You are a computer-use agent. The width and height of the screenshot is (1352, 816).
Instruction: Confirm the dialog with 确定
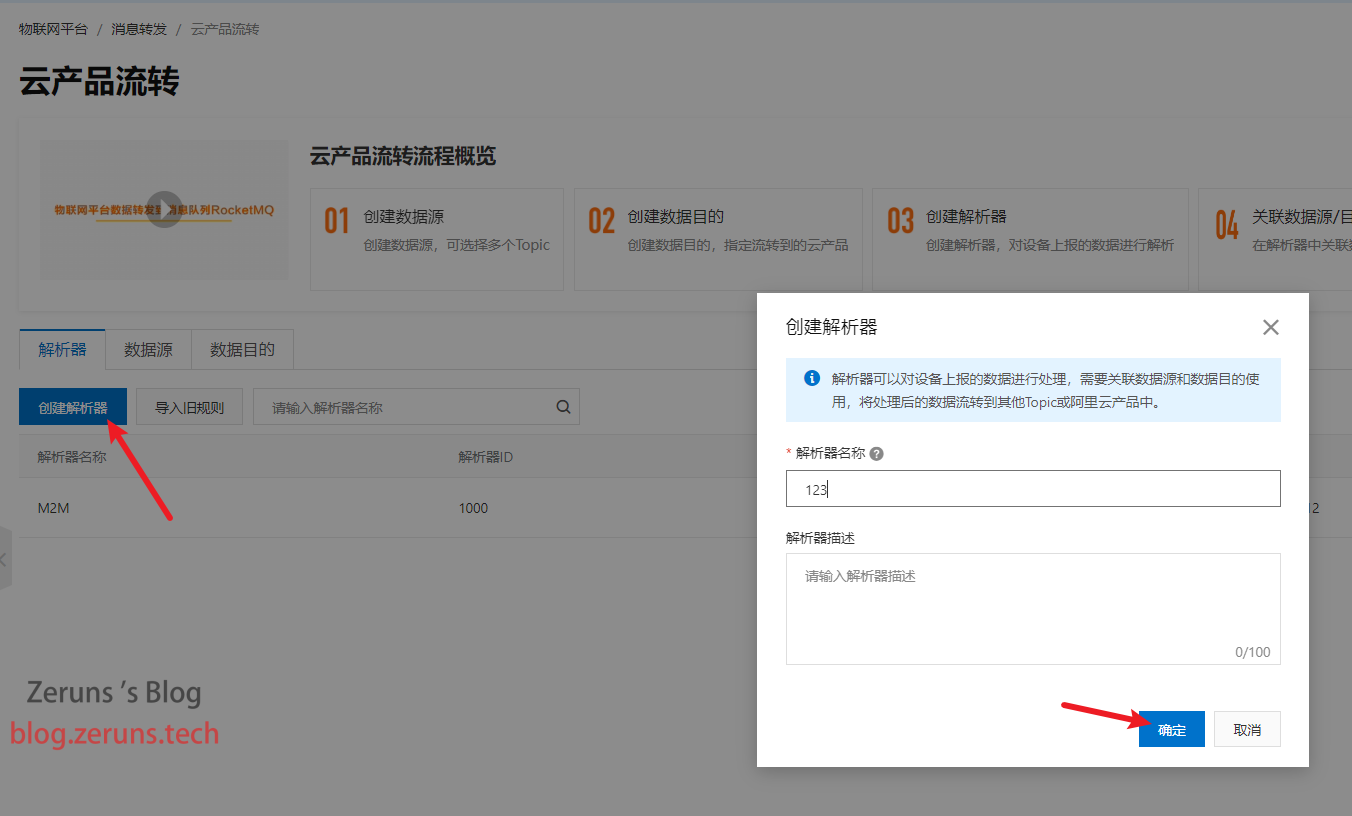tap(1171, 730)
